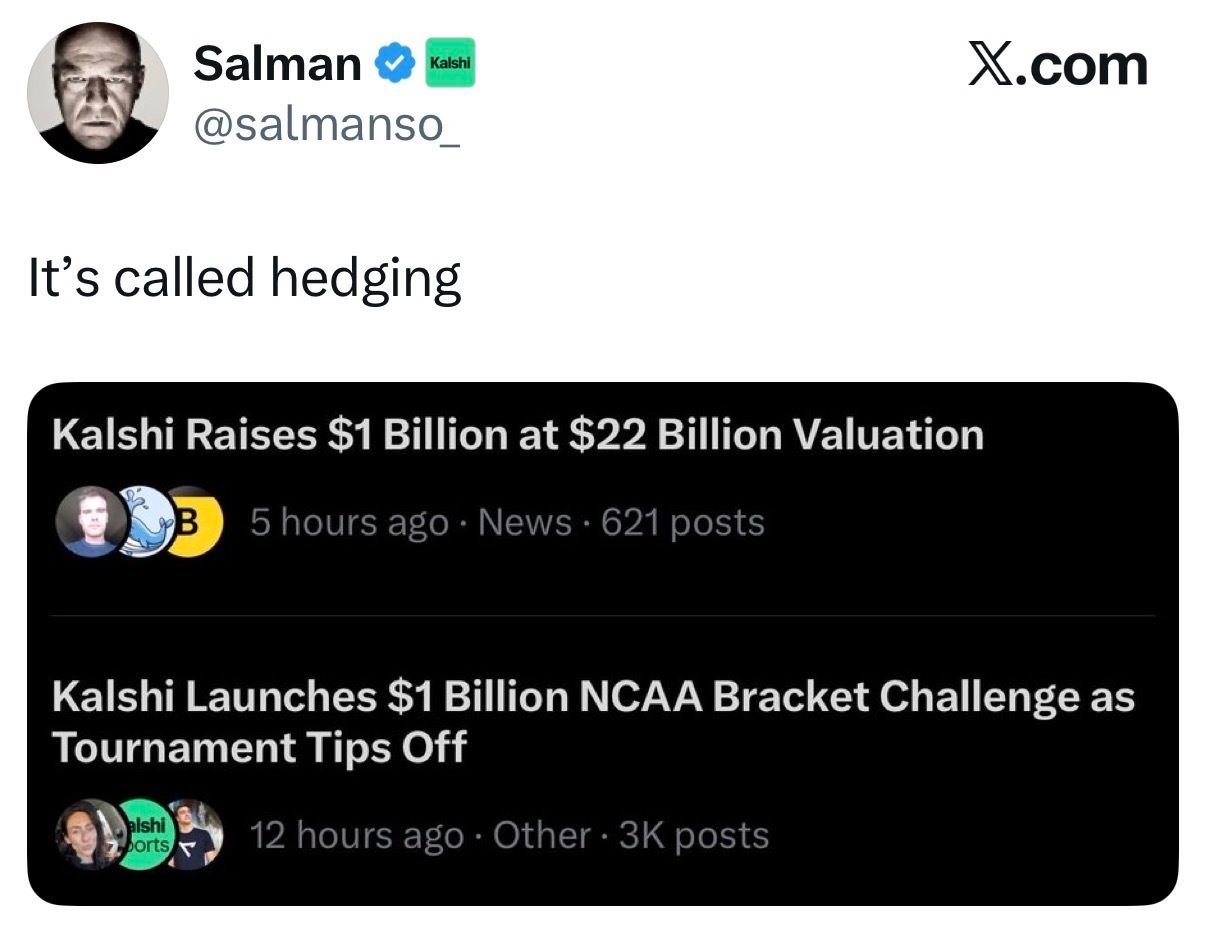The height and width of the screenshot is (944, 1206).
Task: Click the man-in-blue avatar under Kalshi Raises story
Action: pyautogui.click(x=86, y=521)
